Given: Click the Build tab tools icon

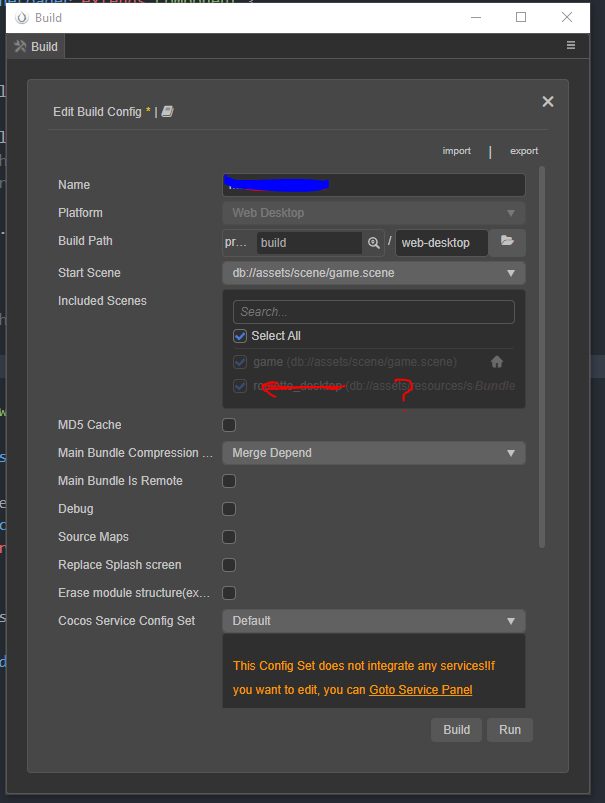Looking at the screenshot, I should (x=20, y=46).
